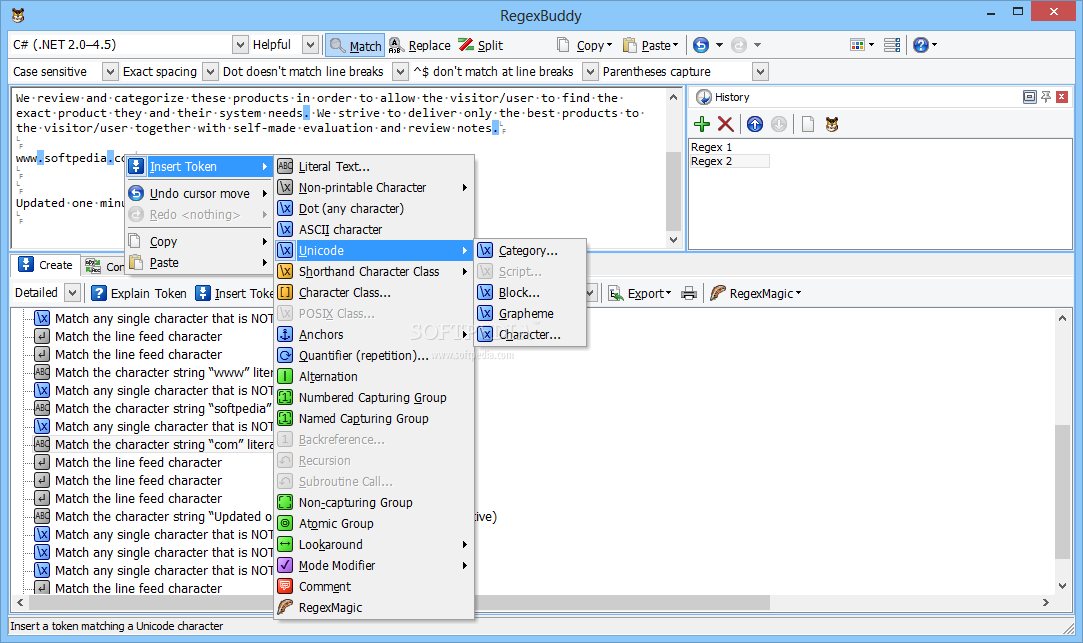Maximize the History panel
The height and width of the screenshot is (643, 1083).
pyautogui.click(x=1029, y=97)
